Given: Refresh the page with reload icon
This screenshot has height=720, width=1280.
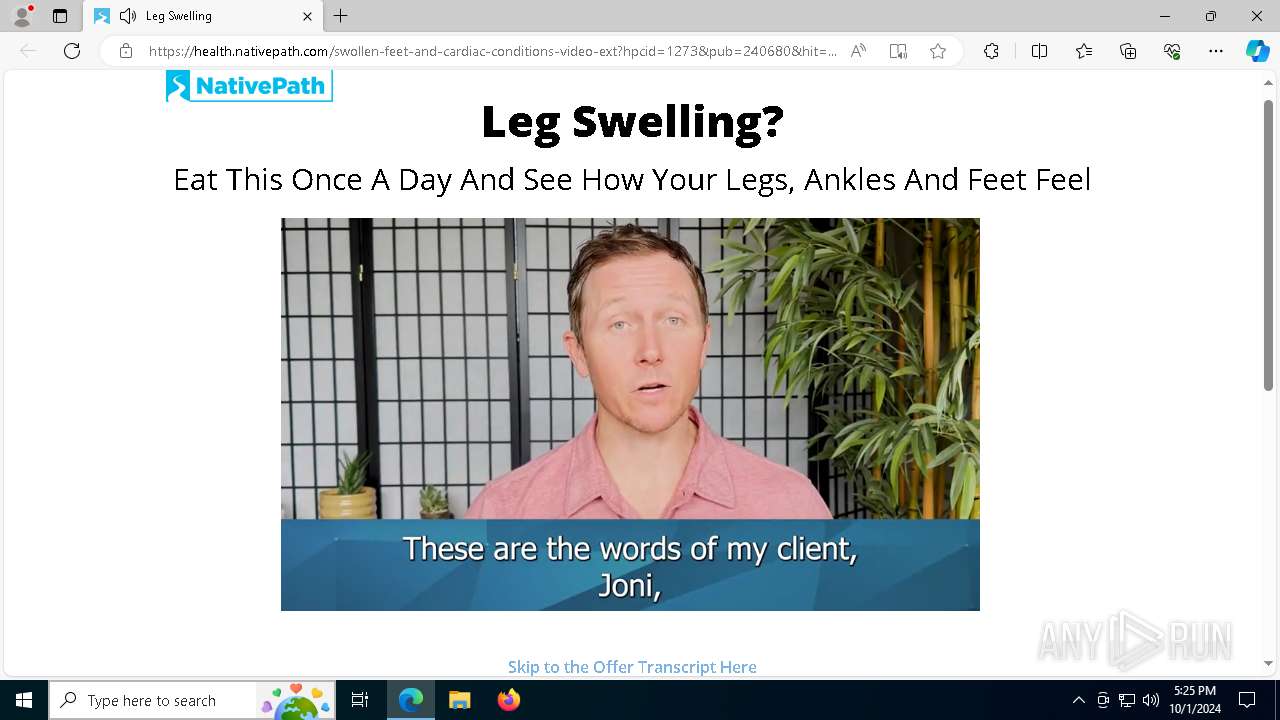Looking at the screenshot, I should [x=72, y=51].
